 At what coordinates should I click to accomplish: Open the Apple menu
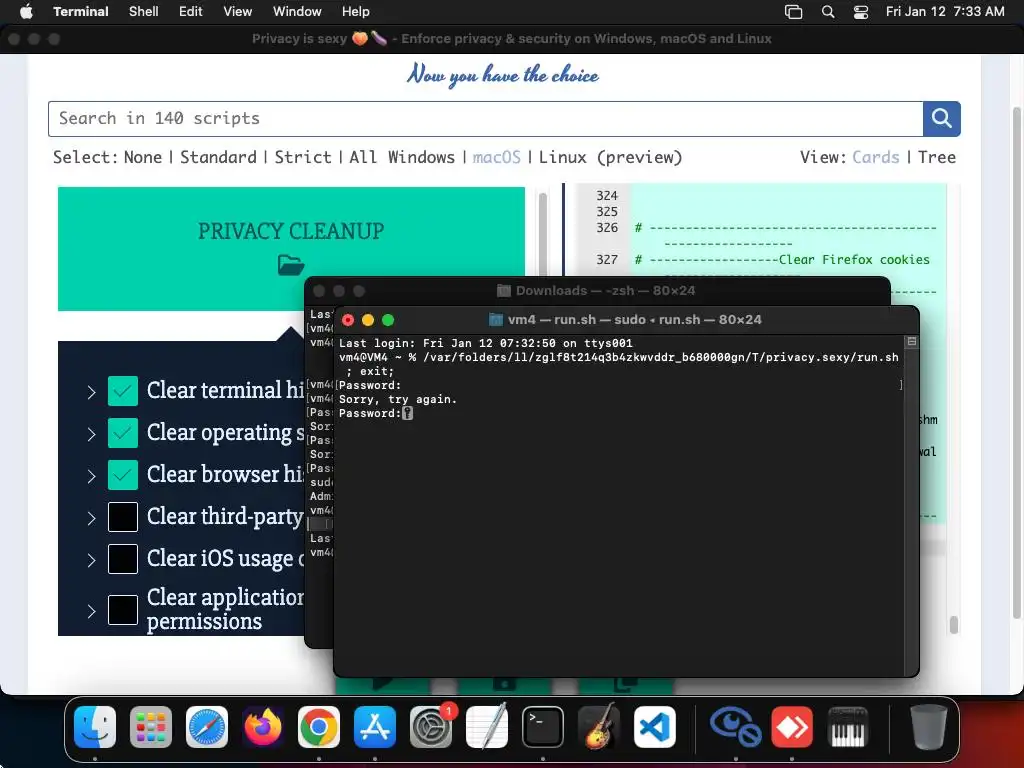coord(26,11)
